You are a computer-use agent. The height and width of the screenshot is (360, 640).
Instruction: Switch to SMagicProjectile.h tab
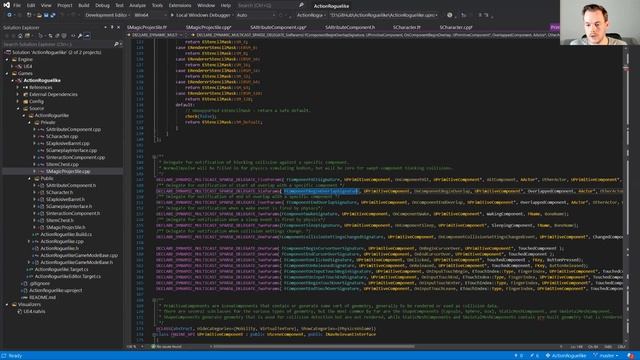tap(147, 27)
